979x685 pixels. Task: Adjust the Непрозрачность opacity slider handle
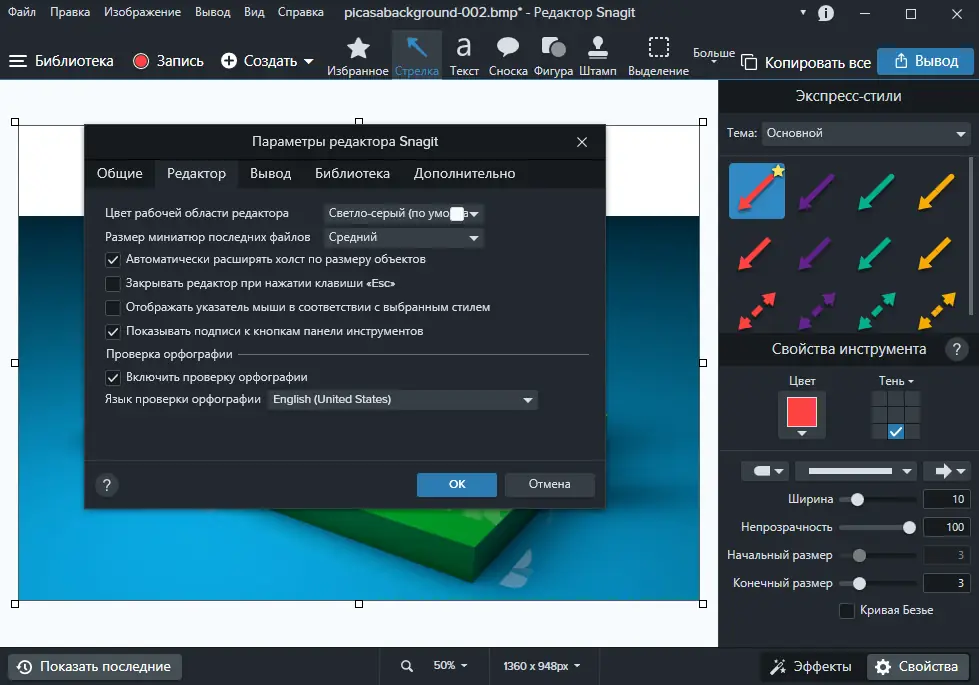tap(909, 528)
